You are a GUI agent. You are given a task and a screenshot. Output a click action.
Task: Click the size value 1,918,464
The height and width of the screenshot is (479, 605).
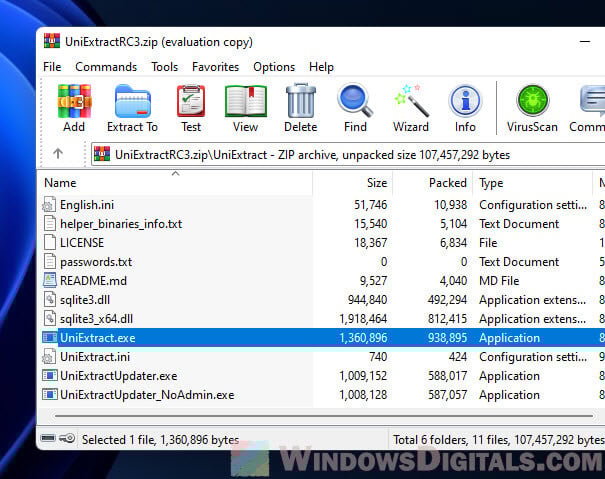(x=363, y=319)
